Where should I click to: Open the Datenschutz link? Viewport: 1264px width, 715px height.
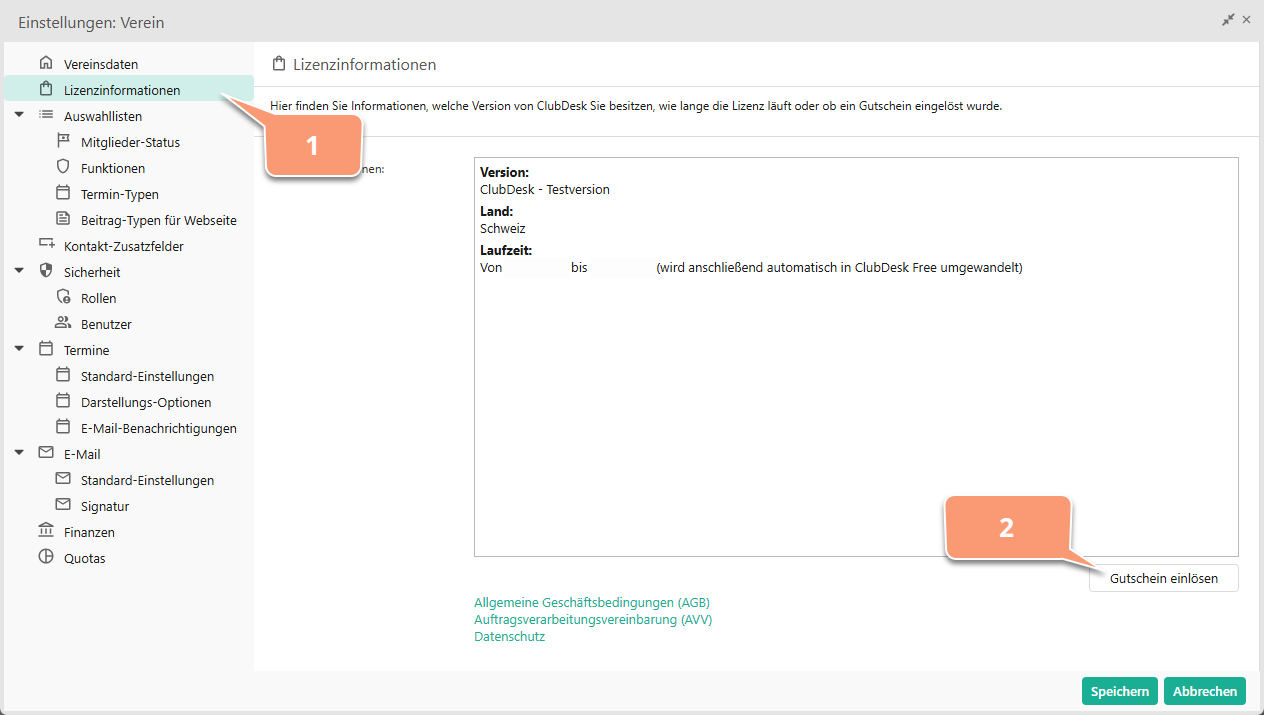(509, 636)
